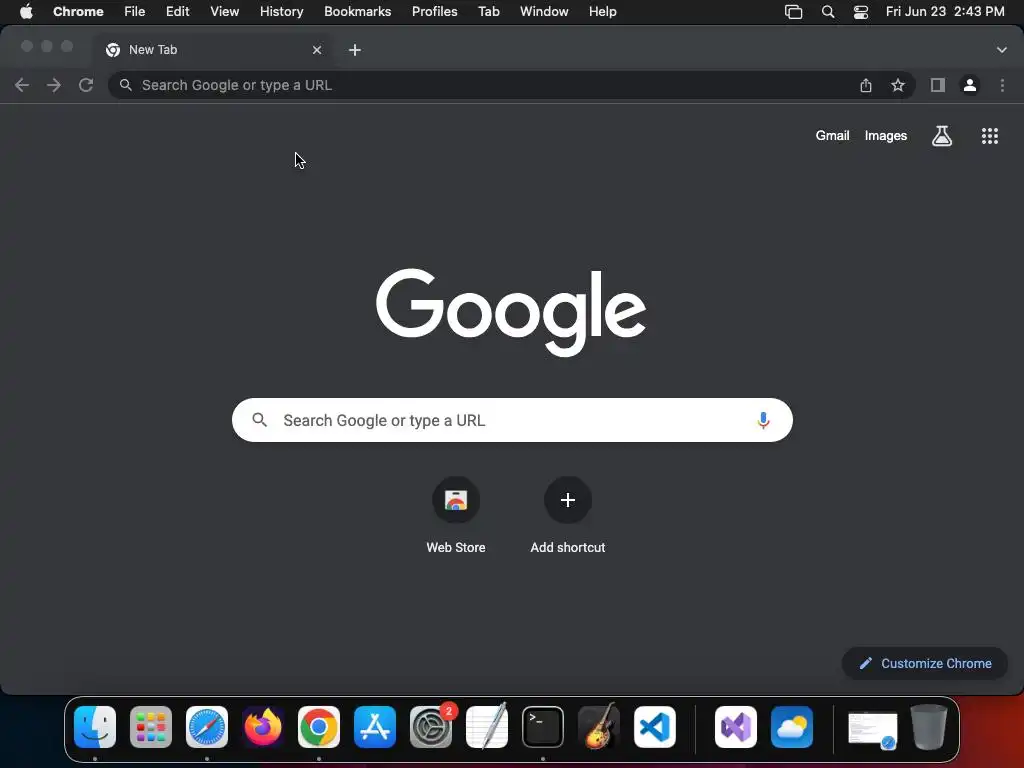Open Launchpad from the Dock
Viewport: 1024px width, 768px height.
151,727
